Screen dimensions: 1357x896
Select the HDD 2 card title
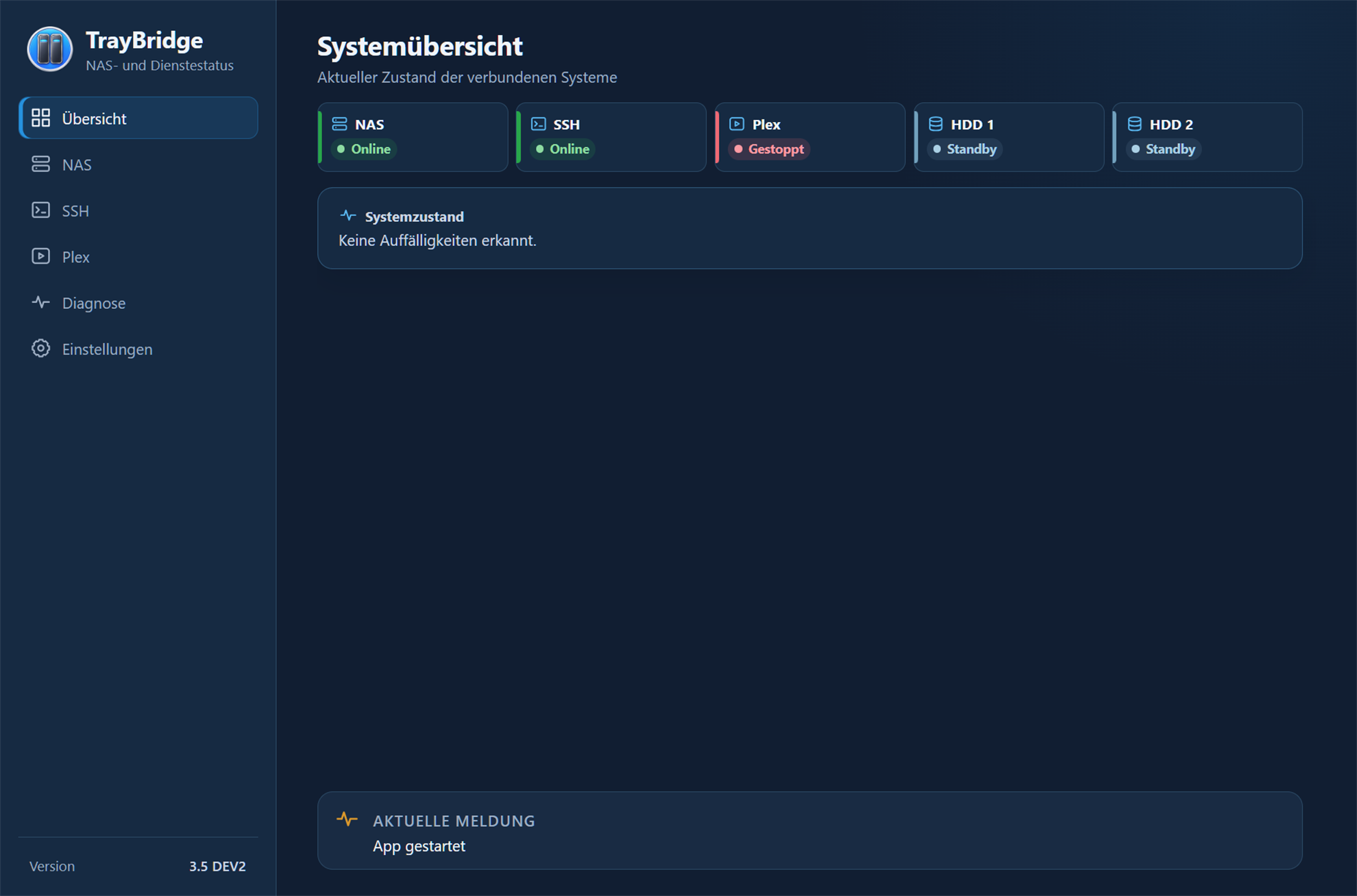(1171, 125)
